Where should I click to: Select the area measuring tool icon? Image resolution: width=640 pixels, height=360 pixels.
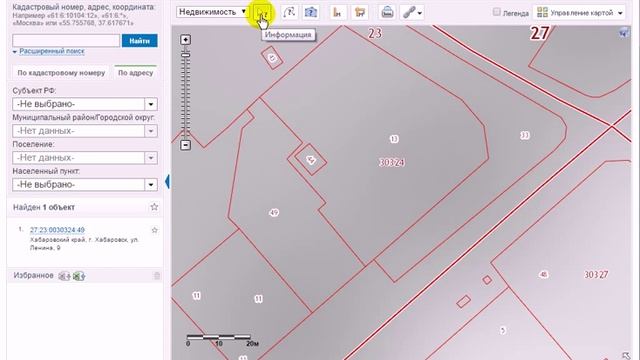click(360, 13)
